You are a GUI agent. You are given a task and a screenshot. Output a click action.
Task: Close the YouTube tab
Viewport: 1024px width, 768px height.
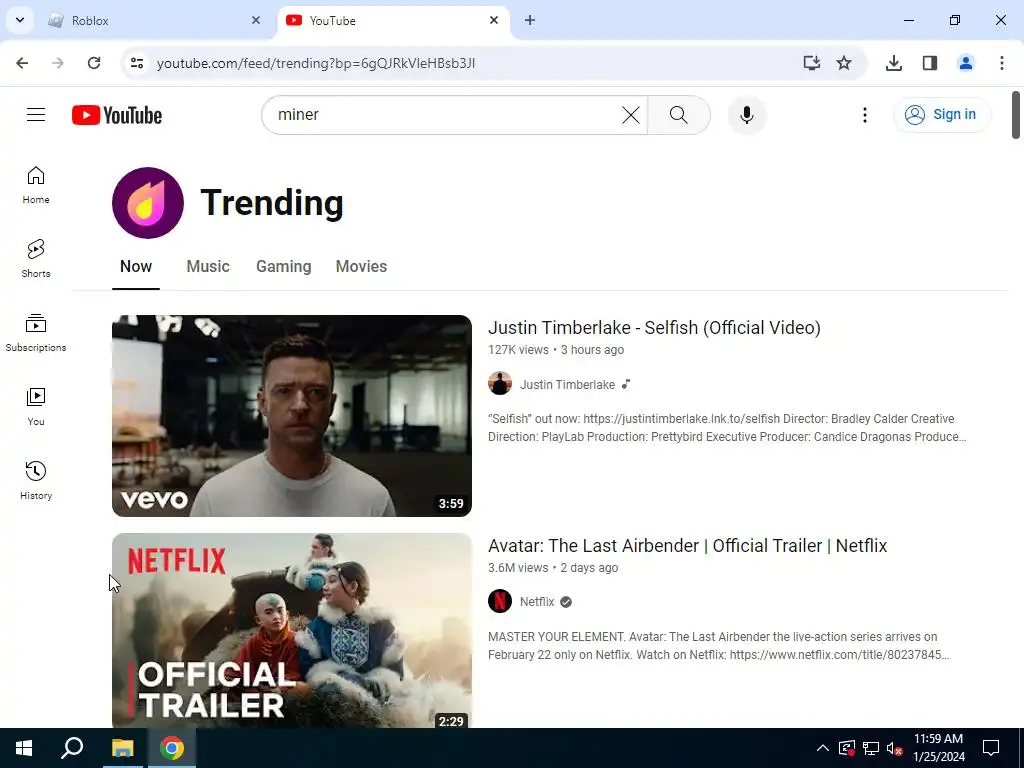[494, 20]
